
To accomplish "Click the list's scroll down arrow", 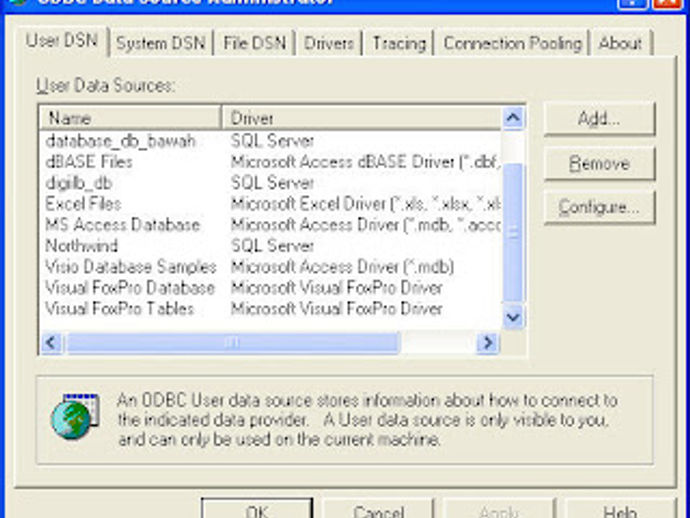I will [513, 317].
